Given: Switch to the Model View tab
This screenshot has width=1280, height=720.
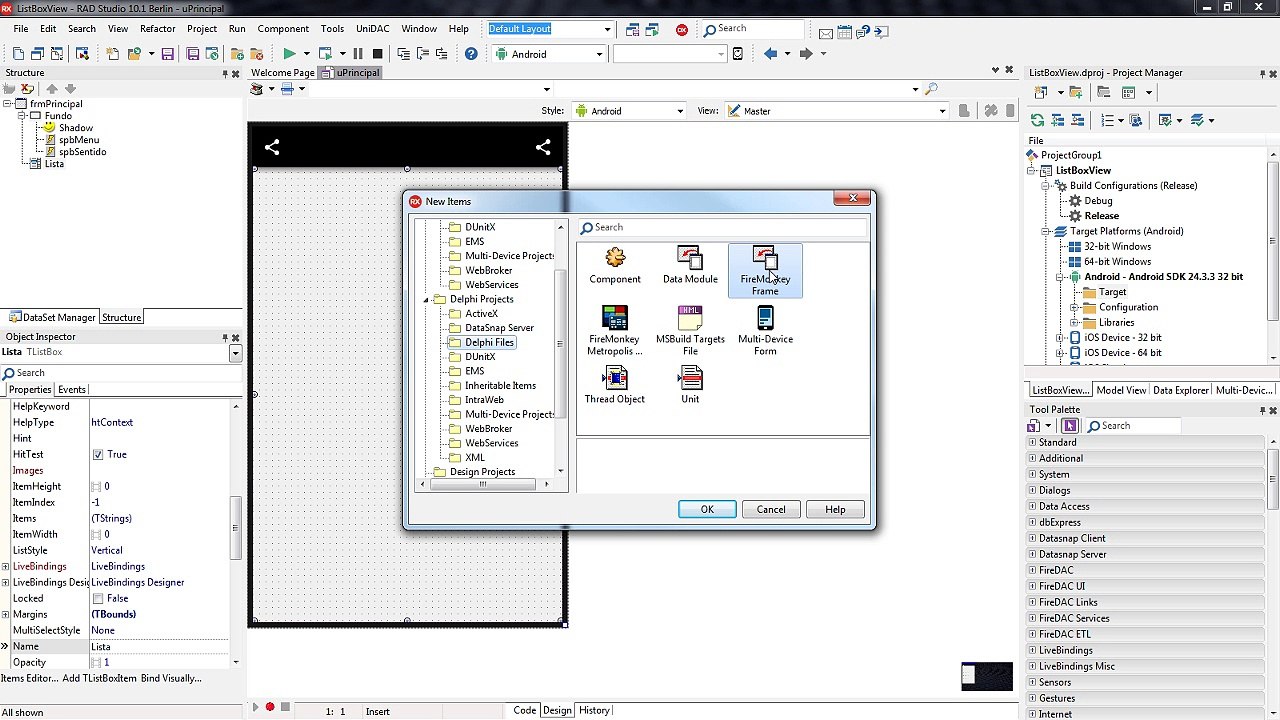Looking at the screenshot, I should (1121, 390).
